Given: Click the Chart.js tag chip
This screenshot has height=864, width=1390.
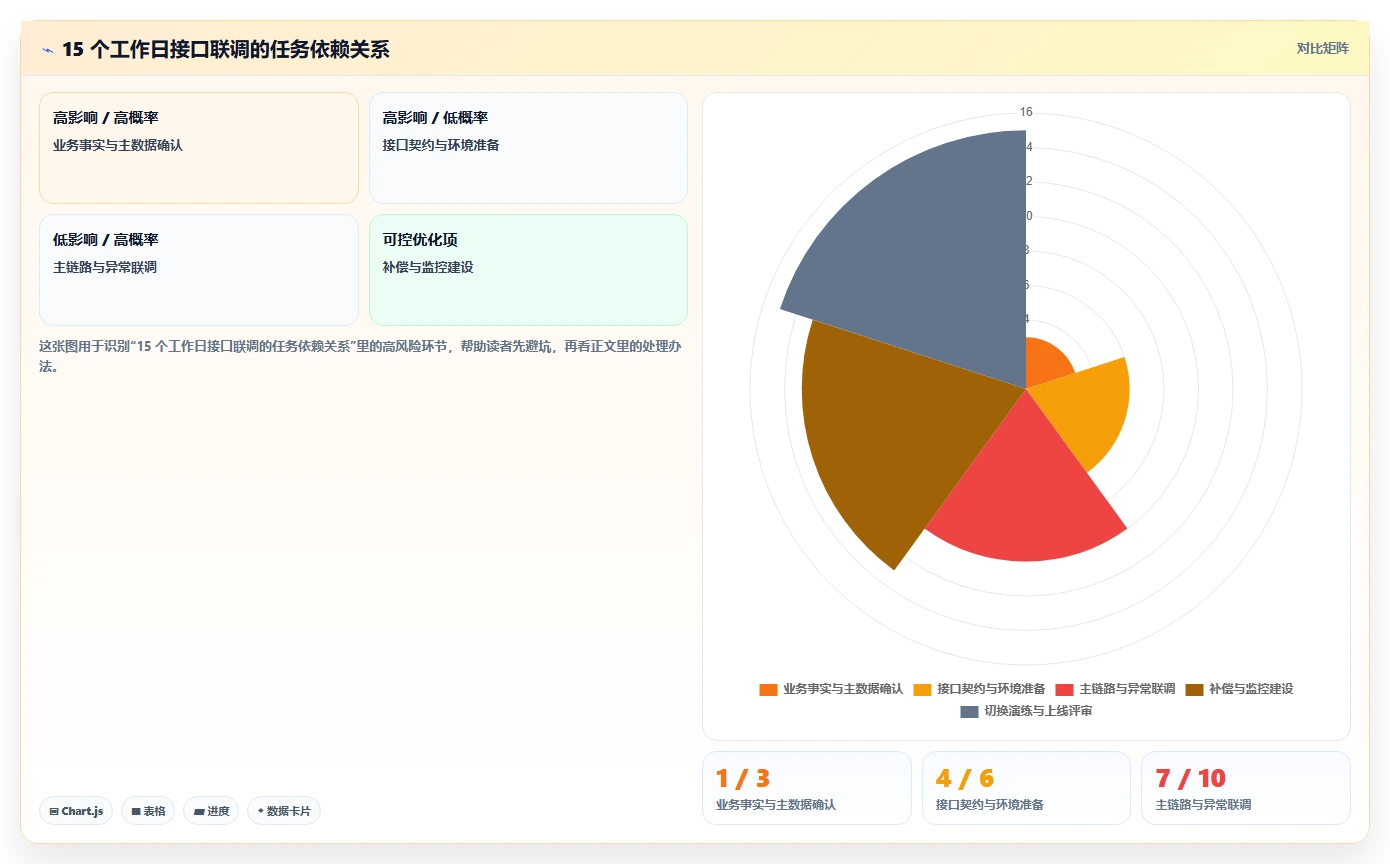Looking at the screenshot, I should [76, 811].
